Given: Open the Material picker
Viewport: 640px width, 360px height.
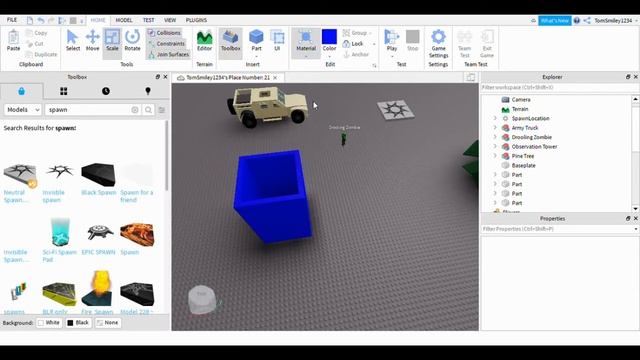Looking at the screenshot, I should [306, 40].
